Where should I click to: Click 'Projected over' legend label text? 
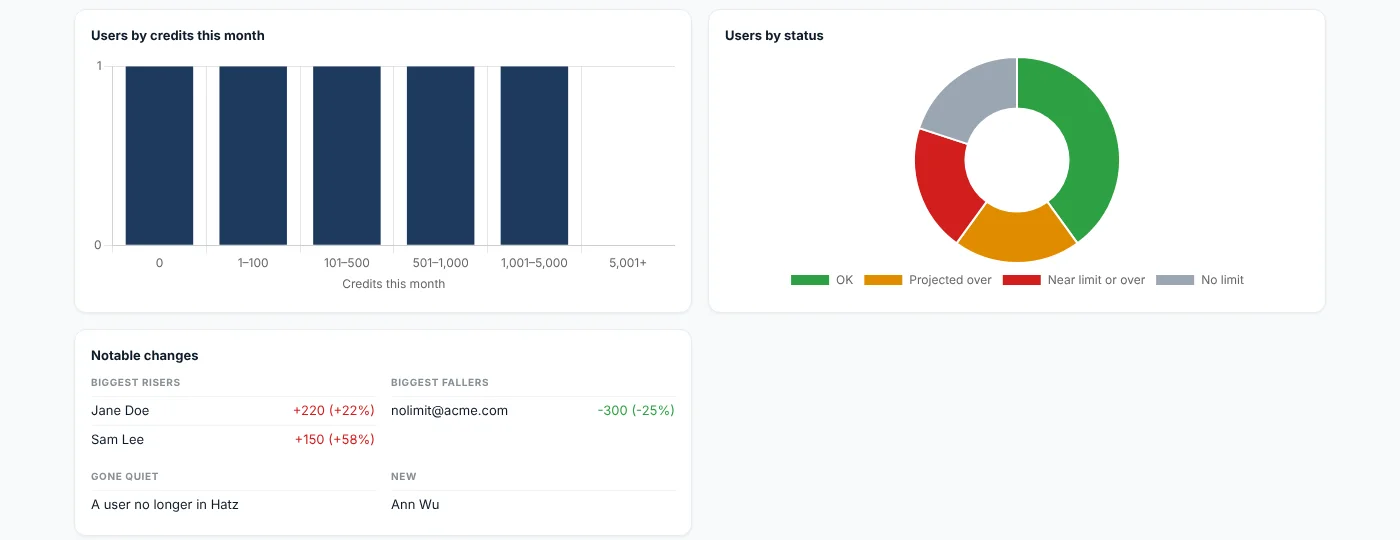click(x=950, y=280)
